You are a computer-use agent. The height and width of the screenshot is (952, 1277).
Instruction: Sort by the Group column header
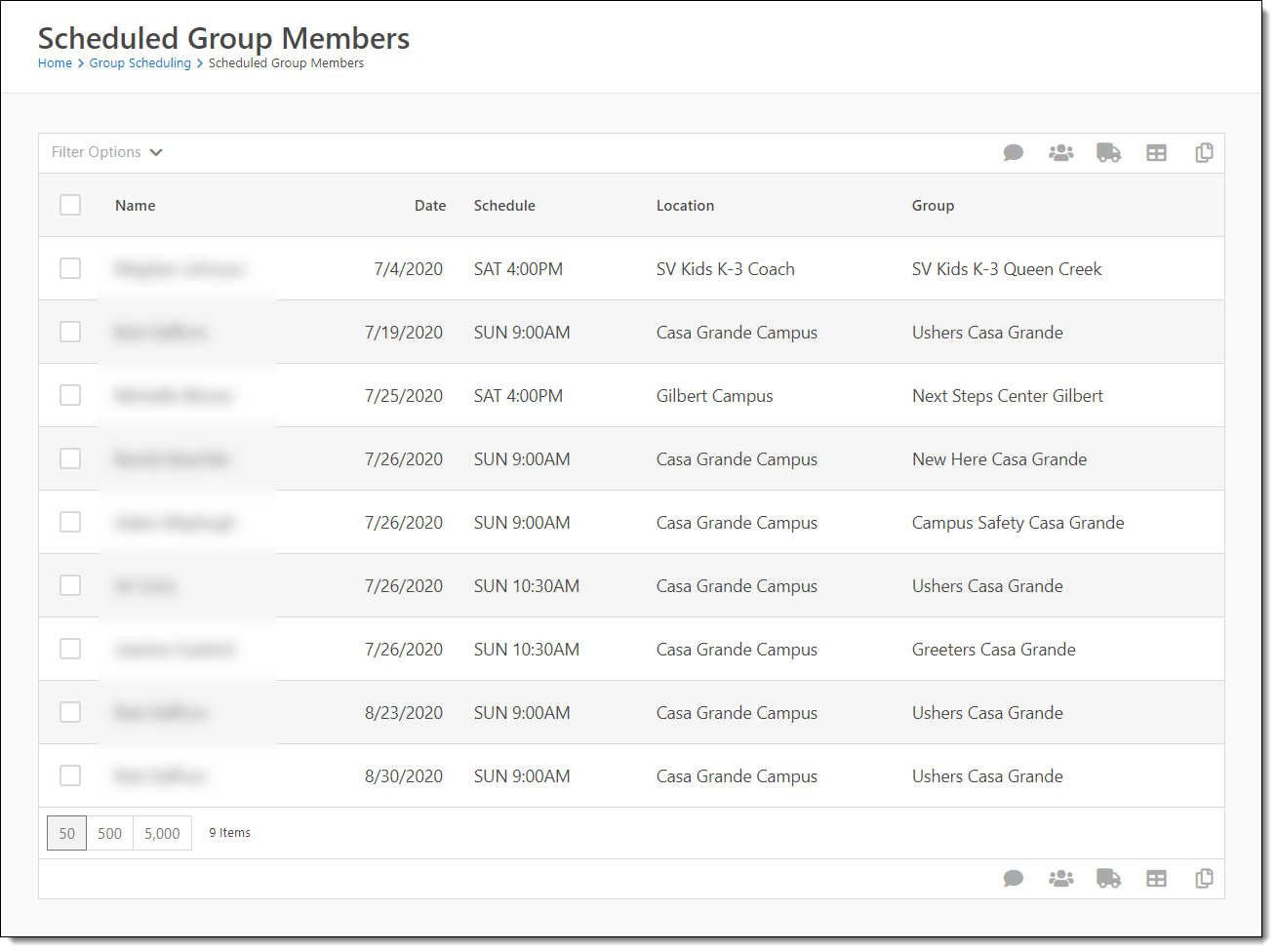pyautogui.click(x=933, y=206)
